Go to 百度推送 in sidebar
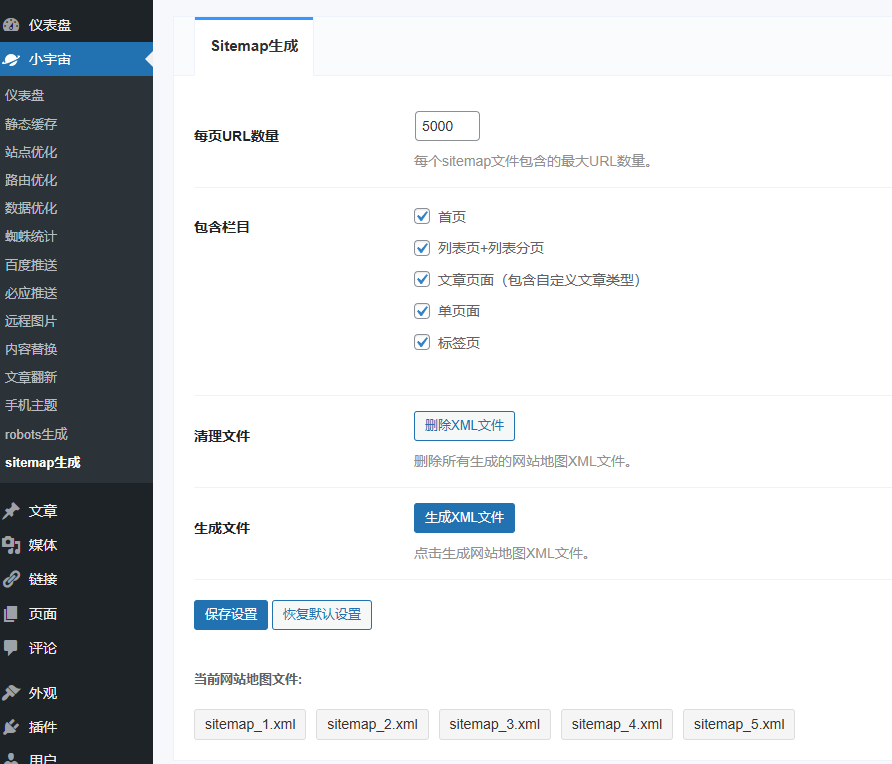 (x=31, y=265)
